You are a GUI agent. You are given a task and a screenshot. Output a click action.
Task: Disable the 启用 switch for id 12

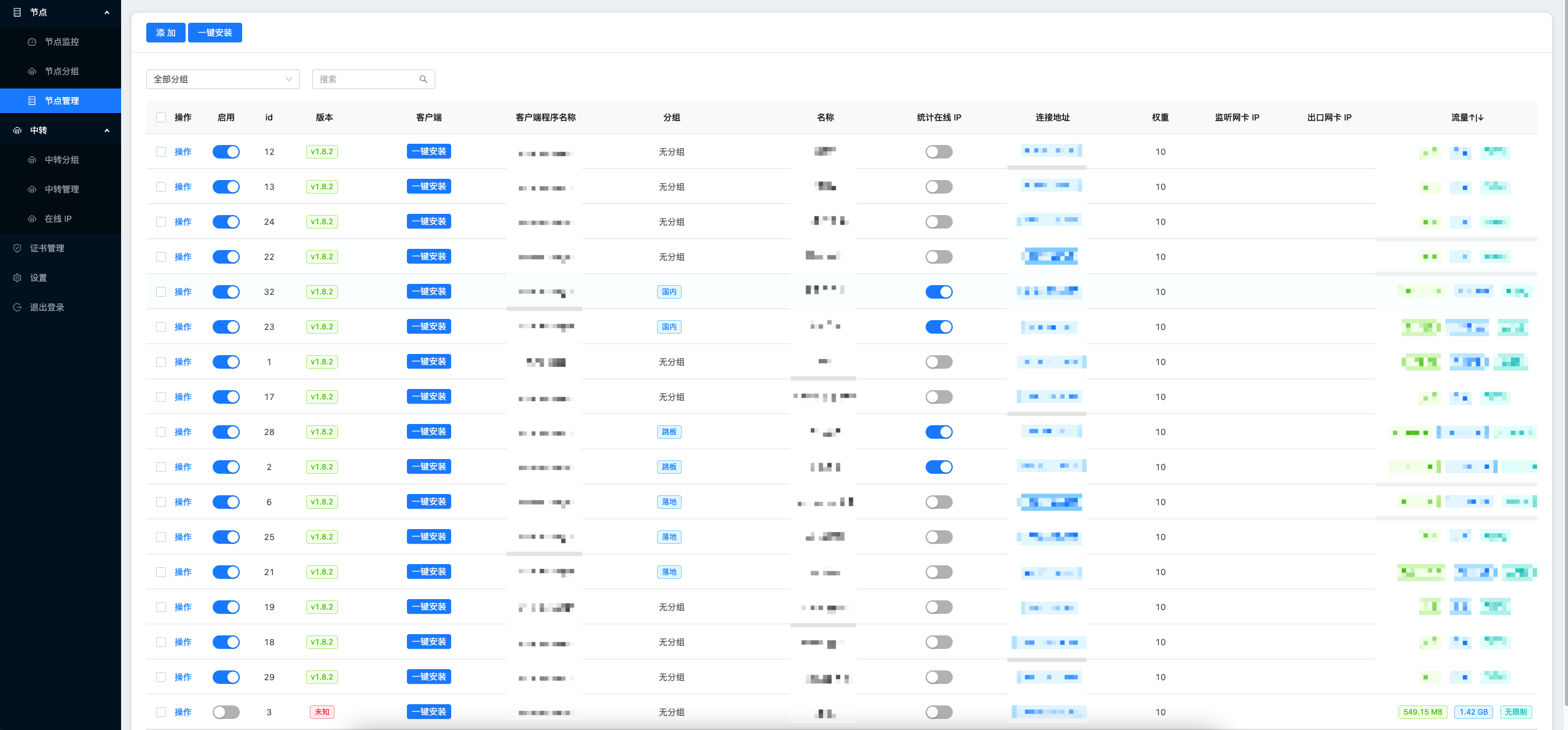click(x=226, y=152)
